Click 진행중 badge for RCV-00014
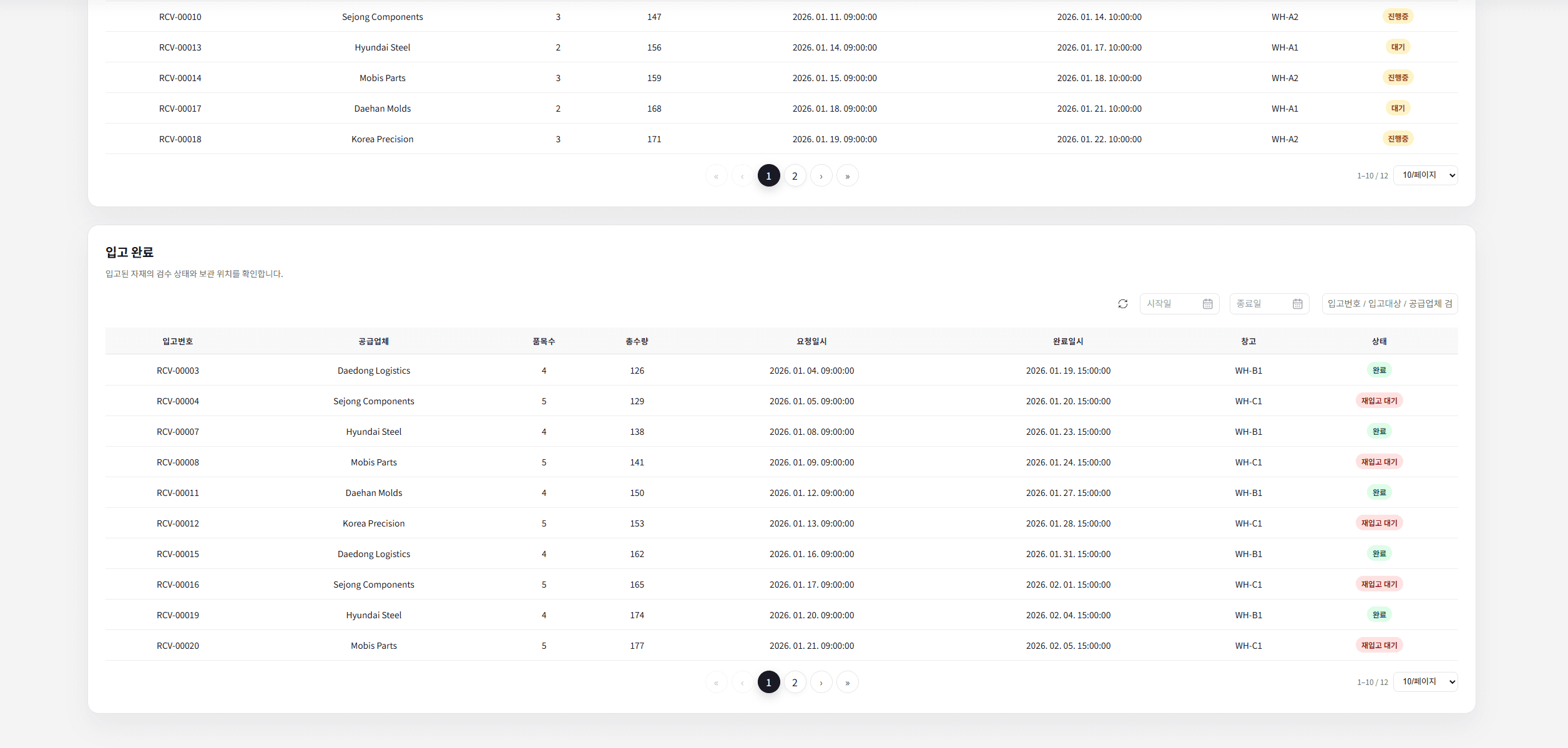Image resolution: width=1568 pixels, height=748 pixels. (1398, 77)
